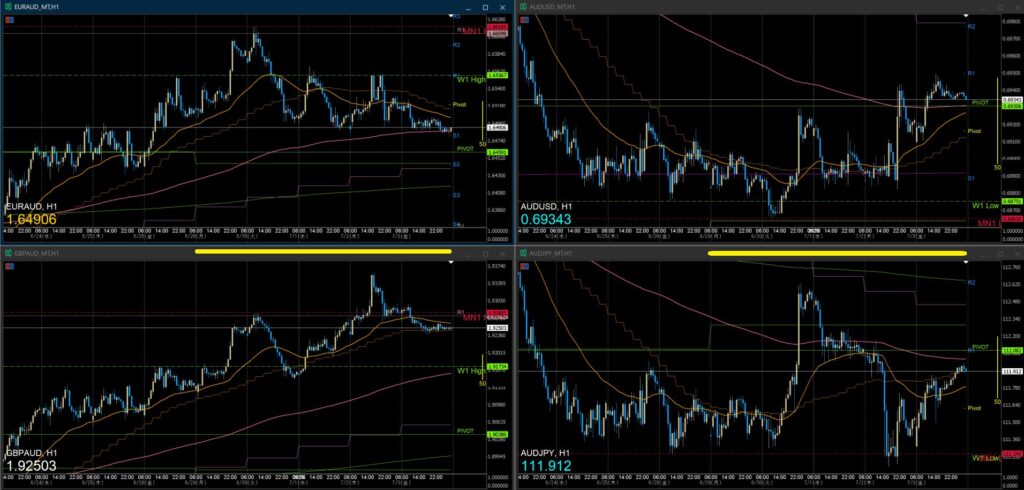Minimize the EURAUD chart window
The width and height of the screenshot is (1024, 490).
(x=469, y=7)
